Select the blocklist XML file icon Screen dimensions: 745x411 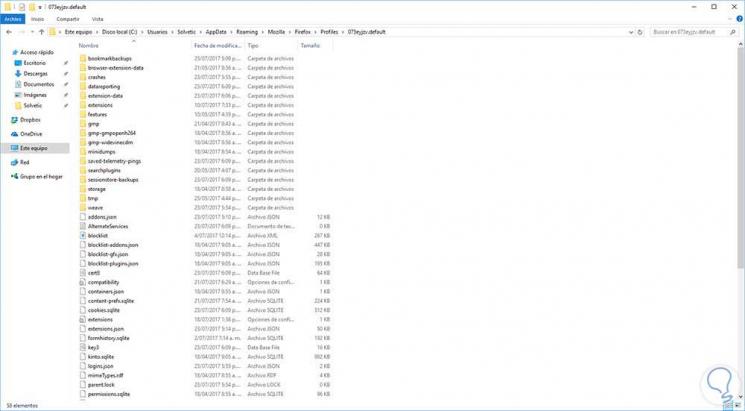coord(83,236)
